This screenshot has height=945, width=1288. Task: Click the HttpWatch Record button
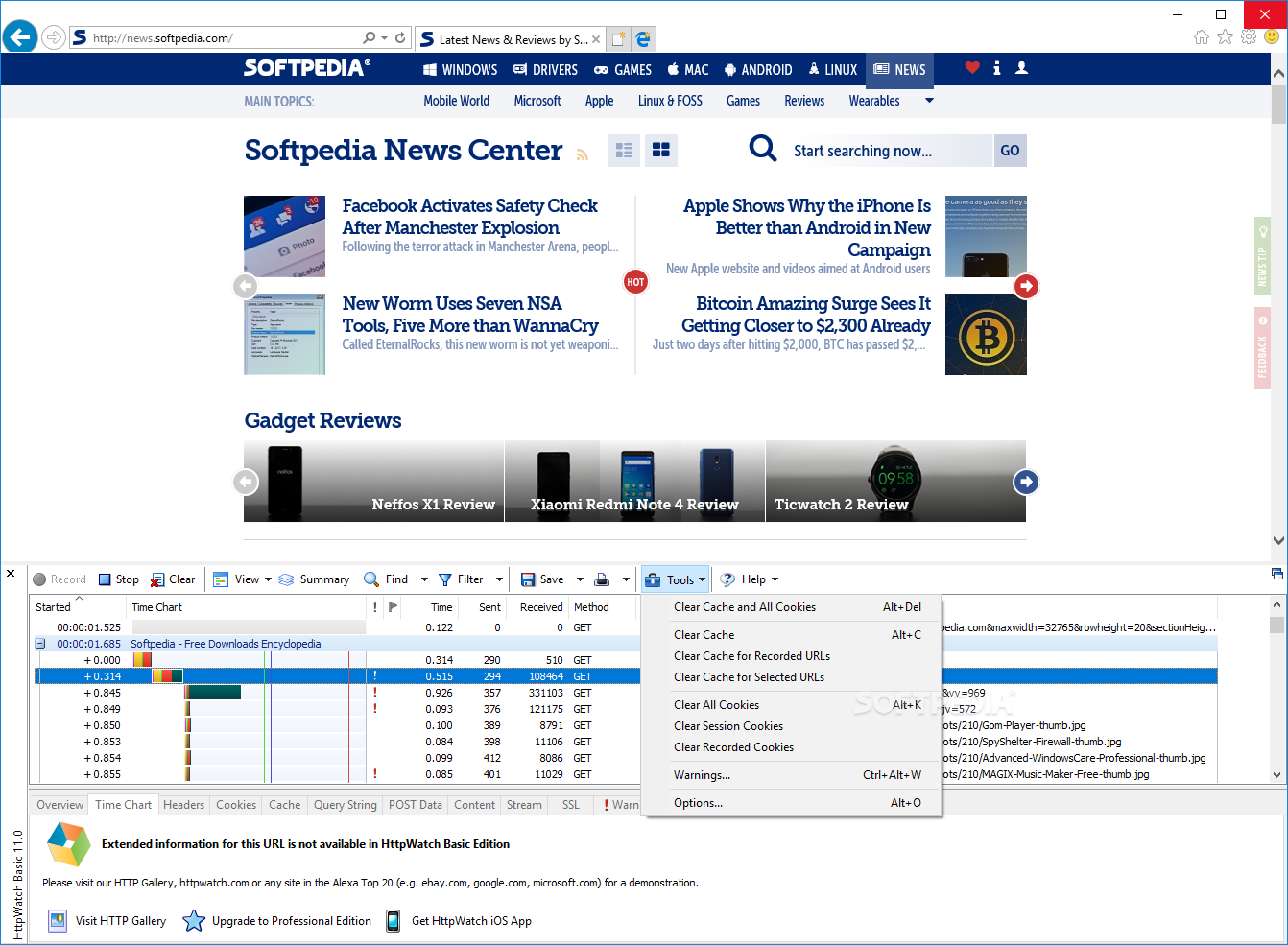60,579
